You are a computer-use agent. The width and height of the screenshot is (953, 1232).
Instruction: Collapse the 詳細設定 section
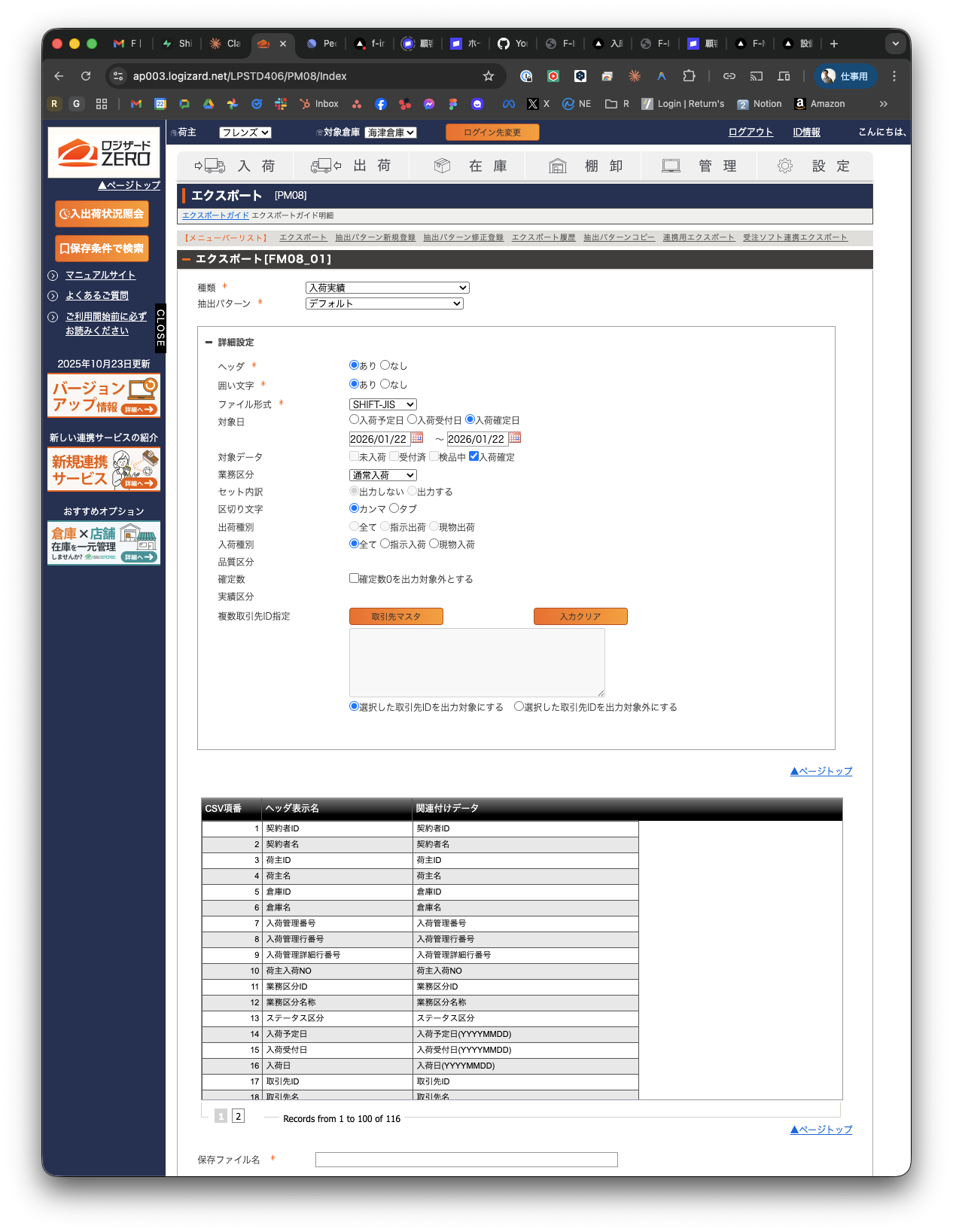tap(209, 342)
